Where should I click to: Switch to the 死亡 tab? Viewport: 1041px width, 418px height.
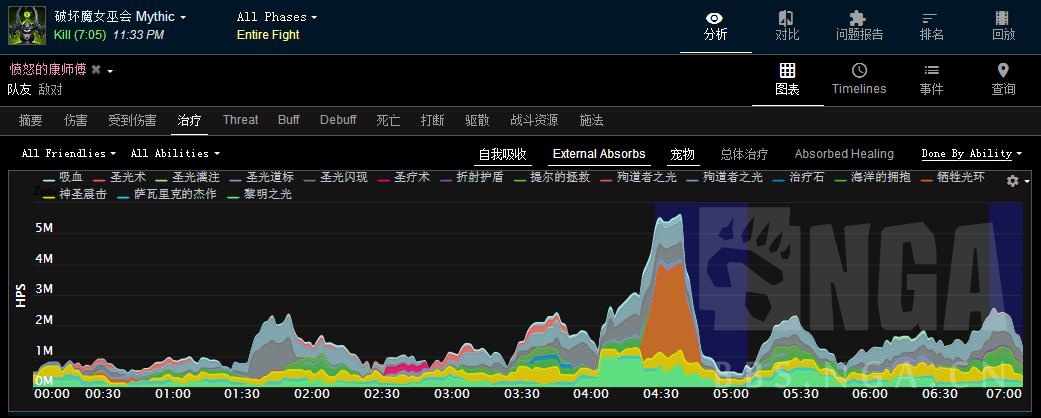click(x=388, y=120)
